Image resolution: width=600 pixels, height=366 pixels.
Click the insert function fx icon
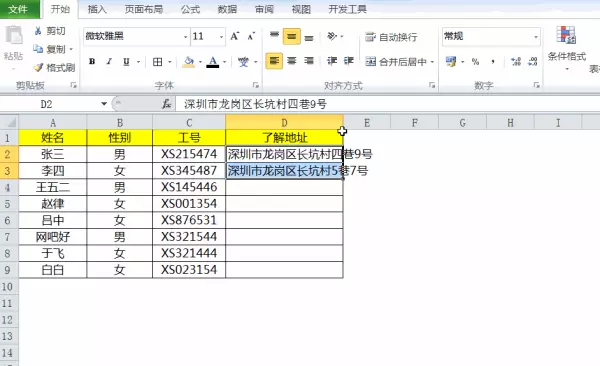166,104
